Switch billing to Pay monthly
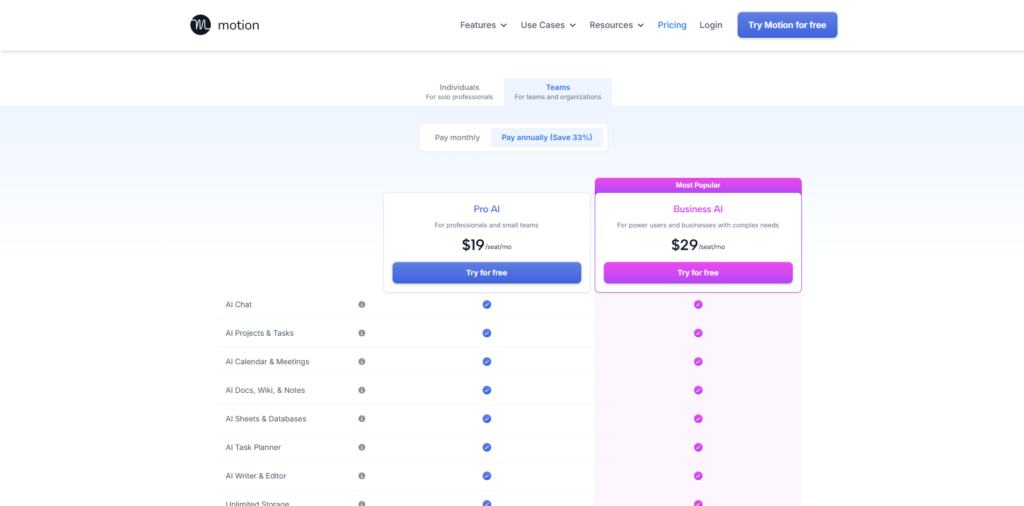Viewport: 1024px width, 506px height. [x=457, y=138]
